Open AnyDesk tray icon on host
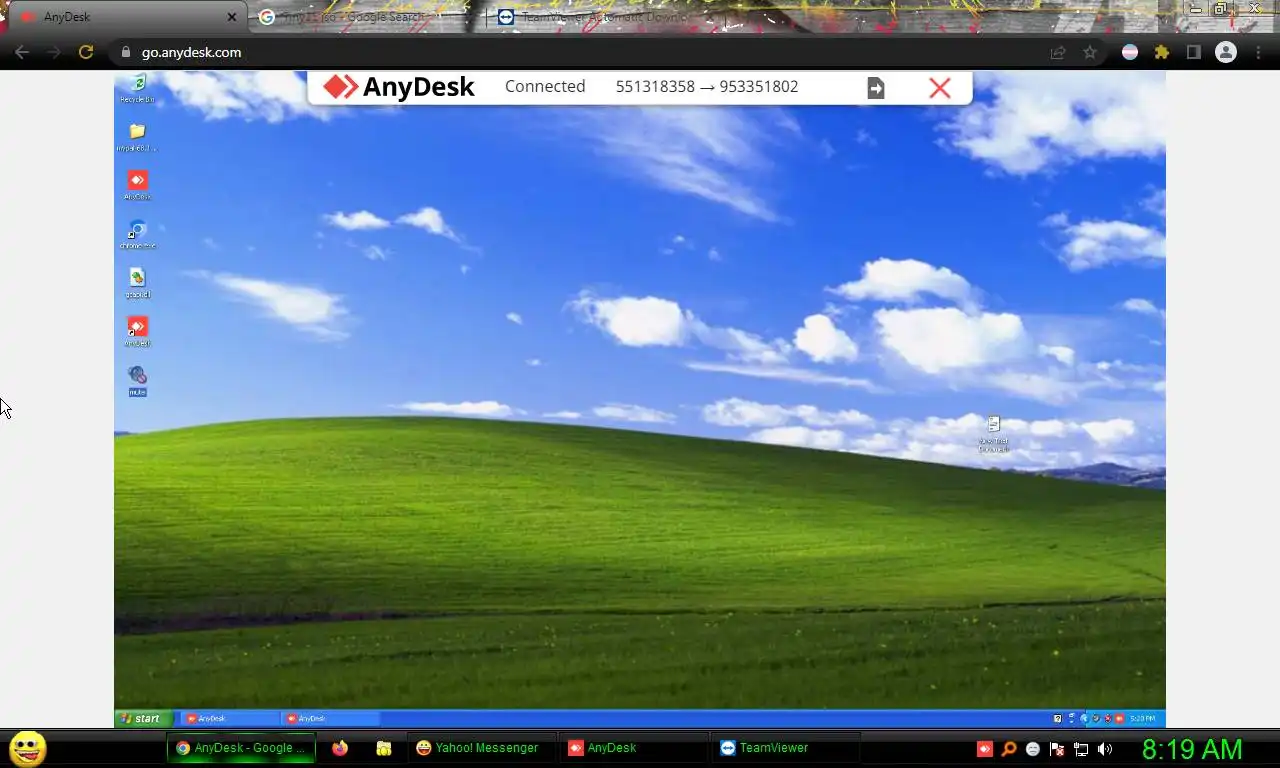 (985, 749)
